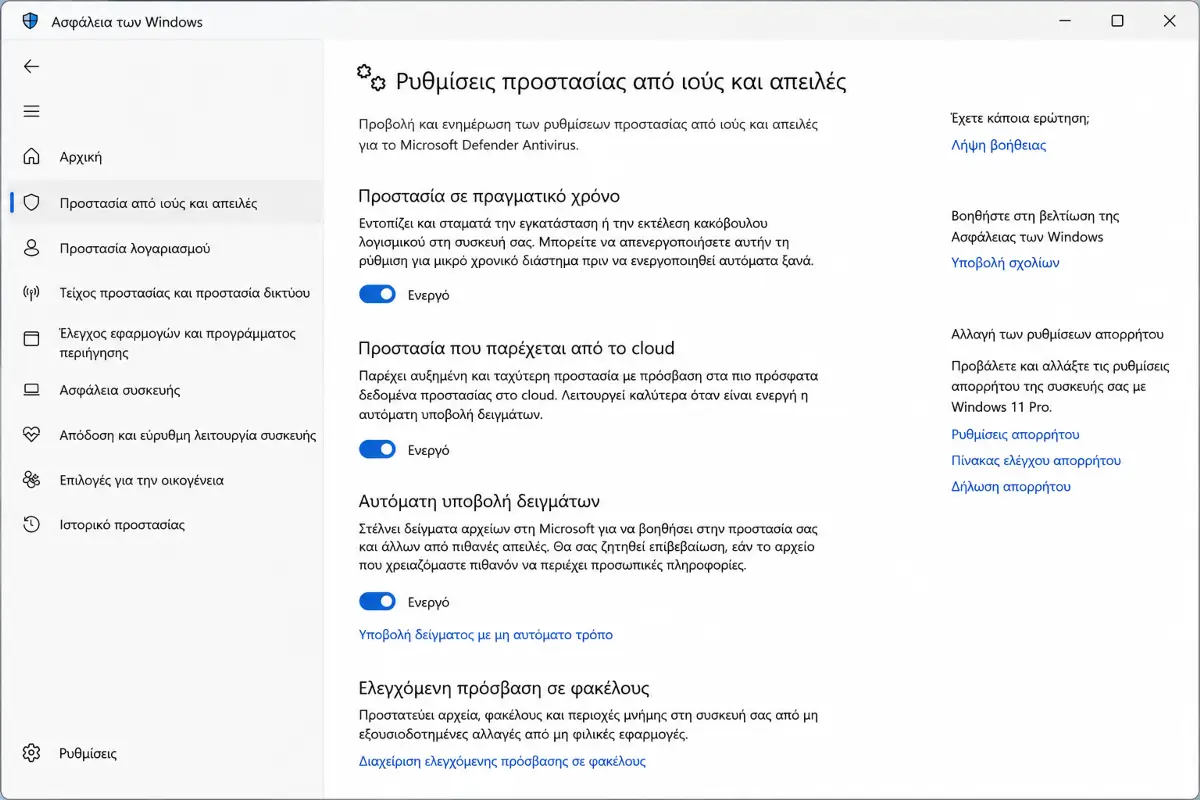Close the Windows Security window
Screen dimensions: 1200x800
coord(1170,21)
